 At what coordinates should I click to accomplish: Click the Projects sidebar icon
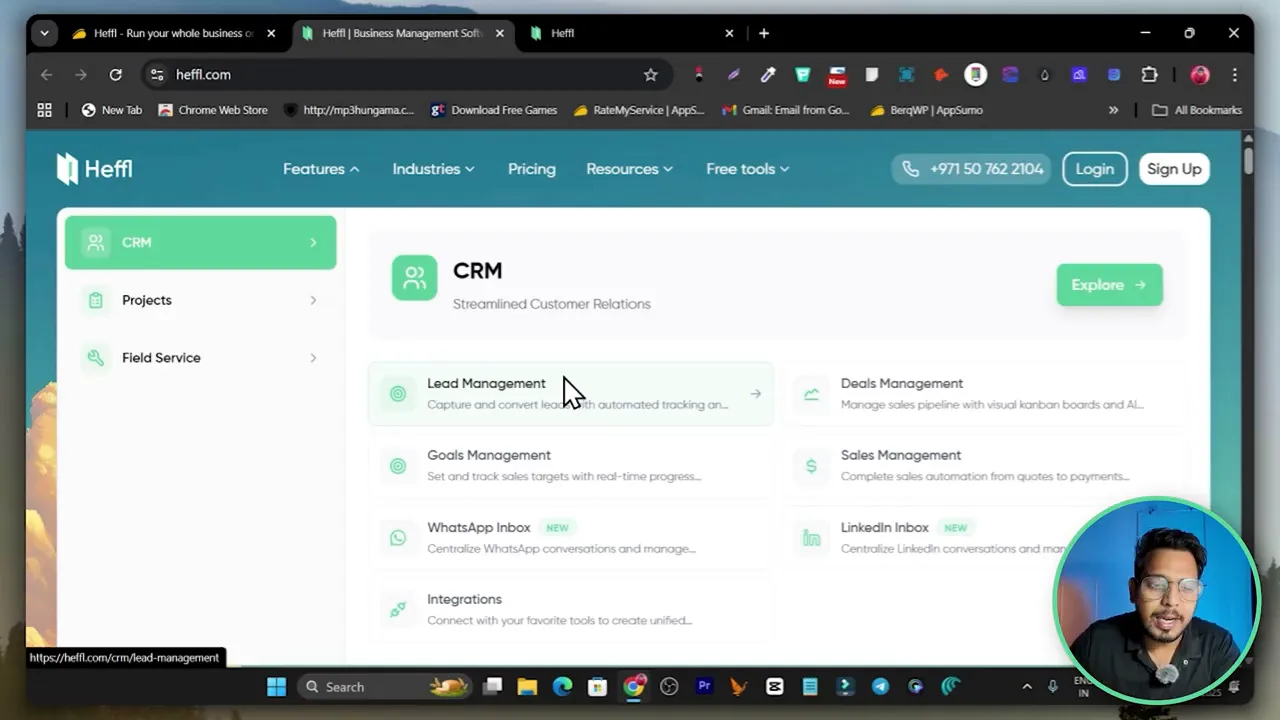point(95,300)
